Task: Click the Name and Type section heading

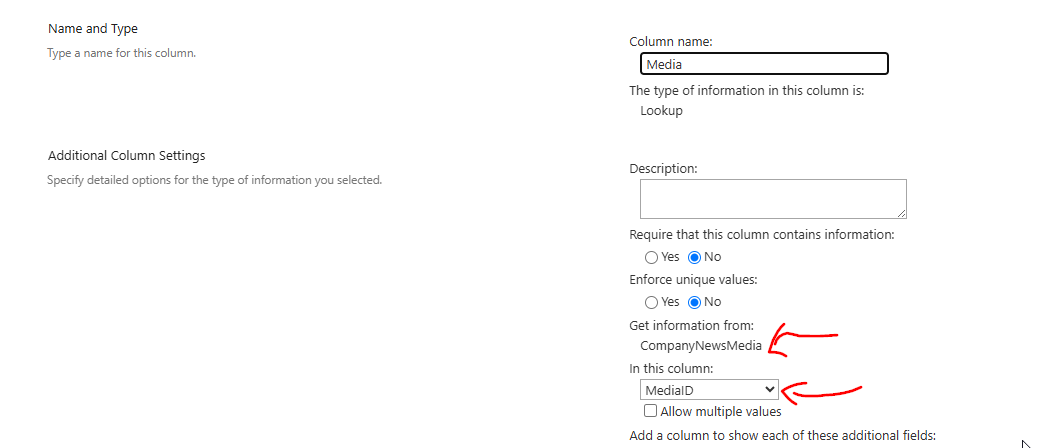Action: [x=93, y=29]
